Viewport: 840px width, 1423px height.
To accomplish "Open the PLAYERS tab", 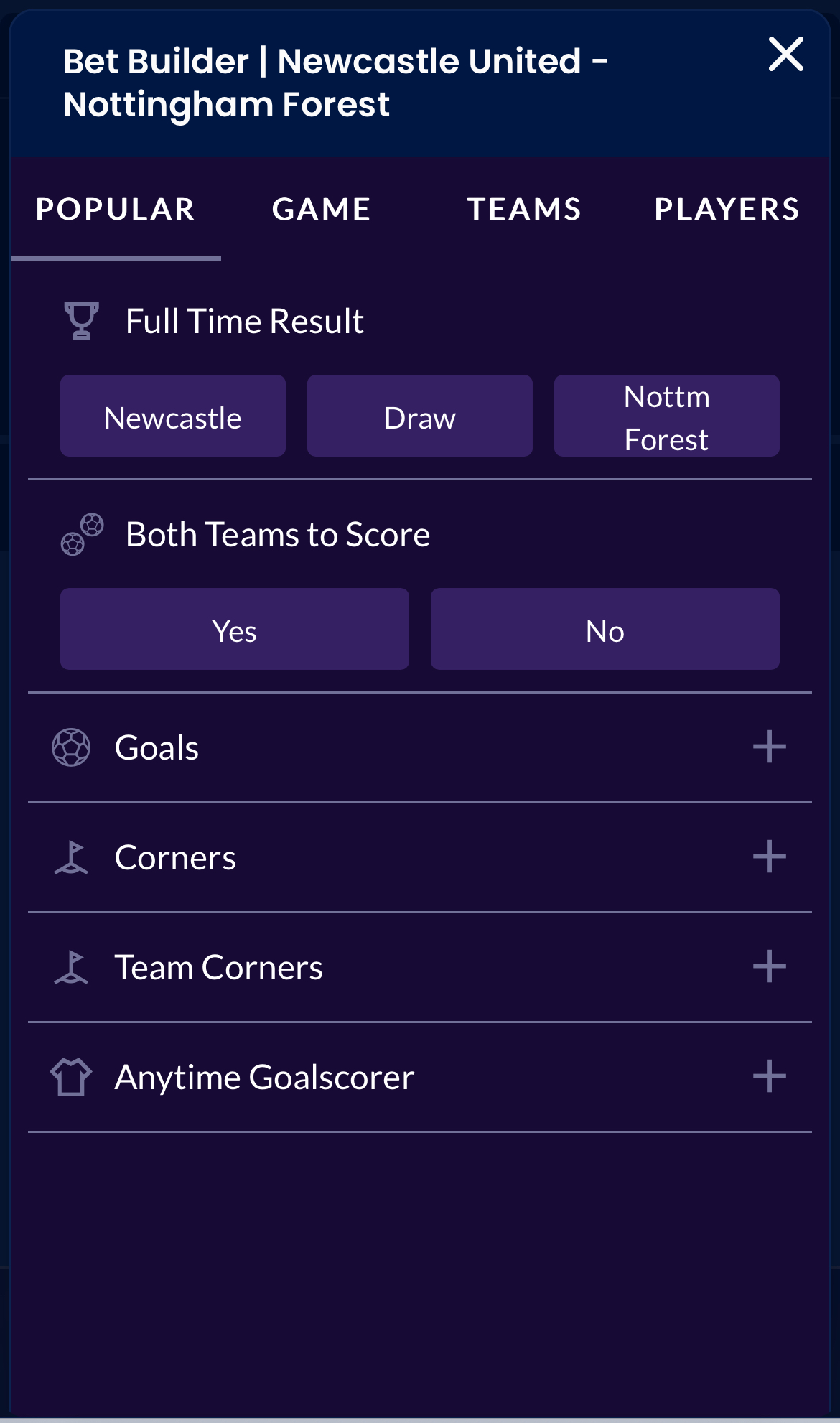I will point(726,209).
